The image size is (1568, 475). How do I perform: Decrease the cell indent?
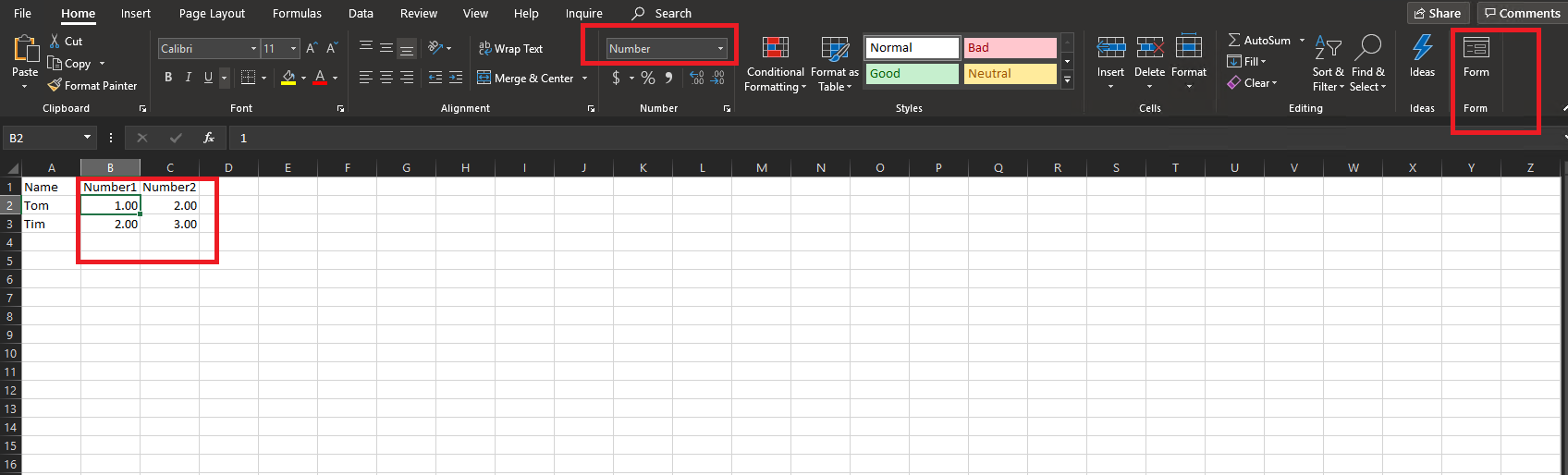(x=435, y=78)
